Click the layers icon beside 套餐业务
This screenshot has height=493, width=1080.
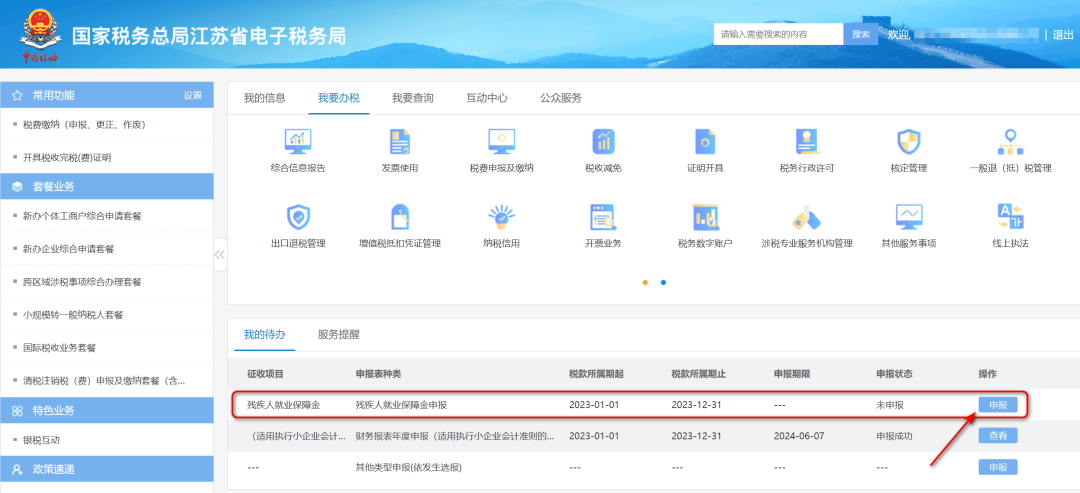tap(17, 187)
